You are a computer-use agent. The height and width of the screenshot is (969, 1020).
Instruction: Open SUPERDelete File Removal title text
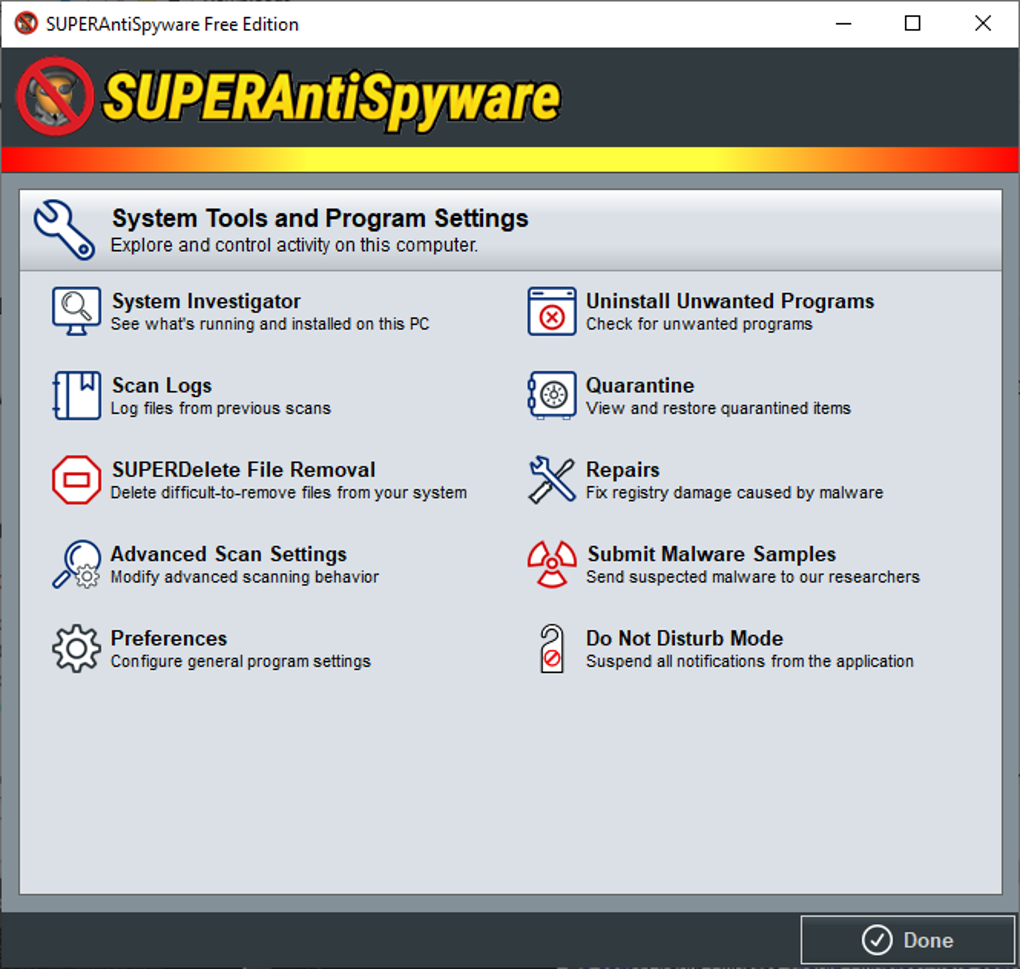243,470
